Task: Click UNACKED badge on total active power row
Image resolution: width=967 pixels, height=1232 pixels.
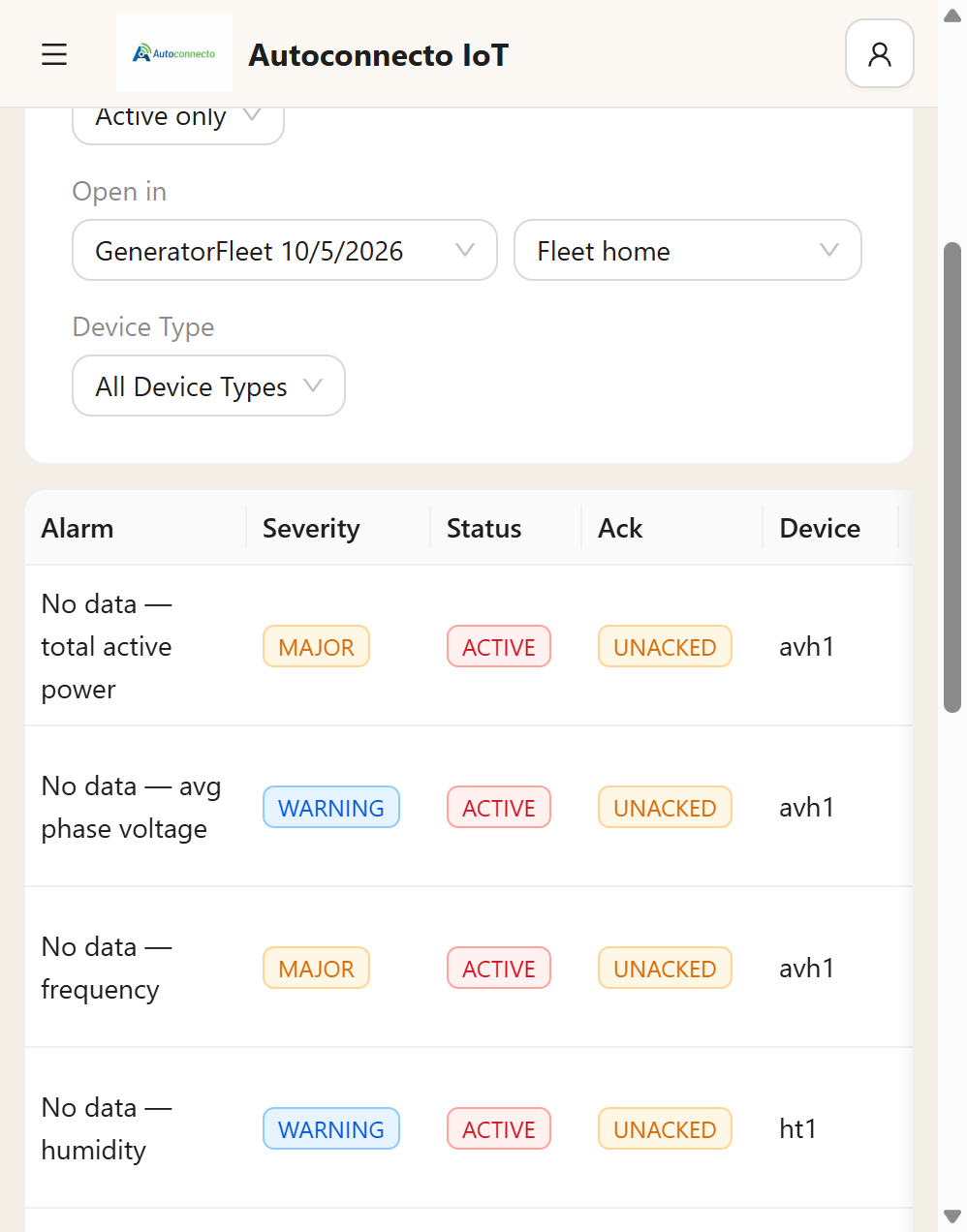Action: click(x=665, y=646)
